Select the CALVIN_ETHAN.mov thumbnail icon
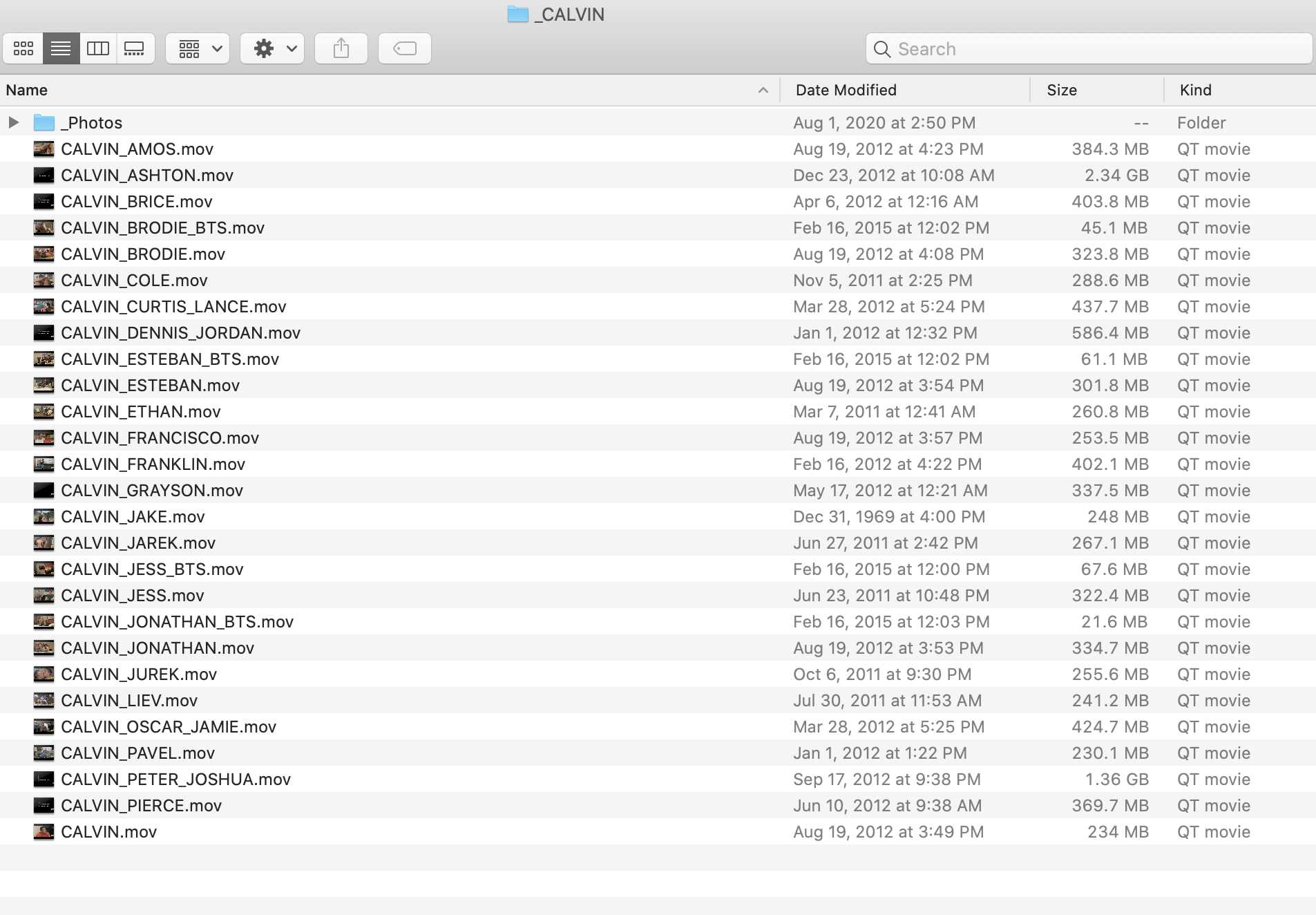Viewport: 1316px width, 915px height. pos(44,411)
